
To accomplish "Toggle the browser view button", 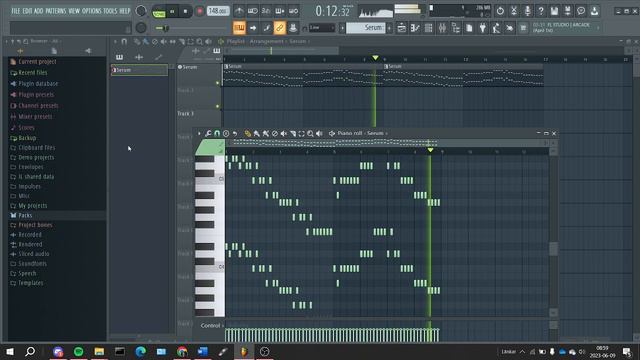I will pos(456,28).
